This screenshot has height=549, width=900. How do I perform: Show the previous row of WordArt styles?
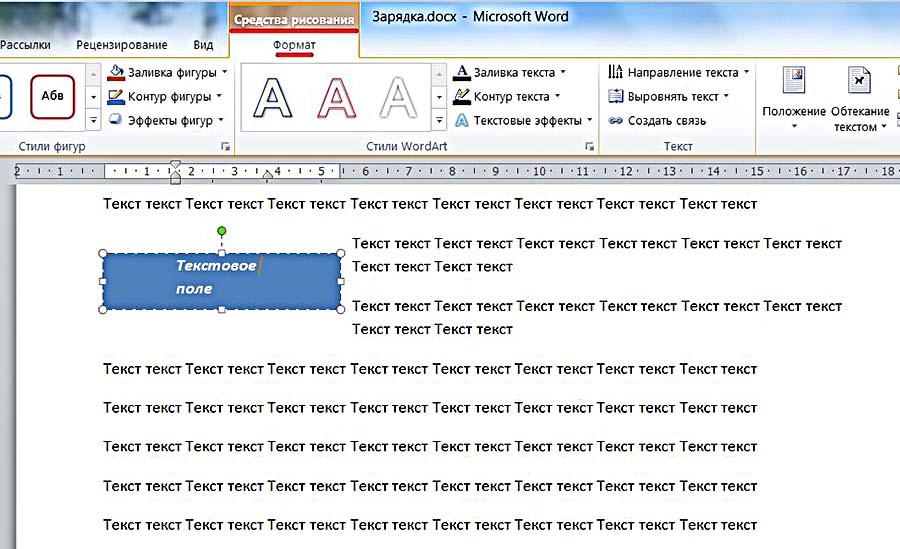tap(439, 75)
